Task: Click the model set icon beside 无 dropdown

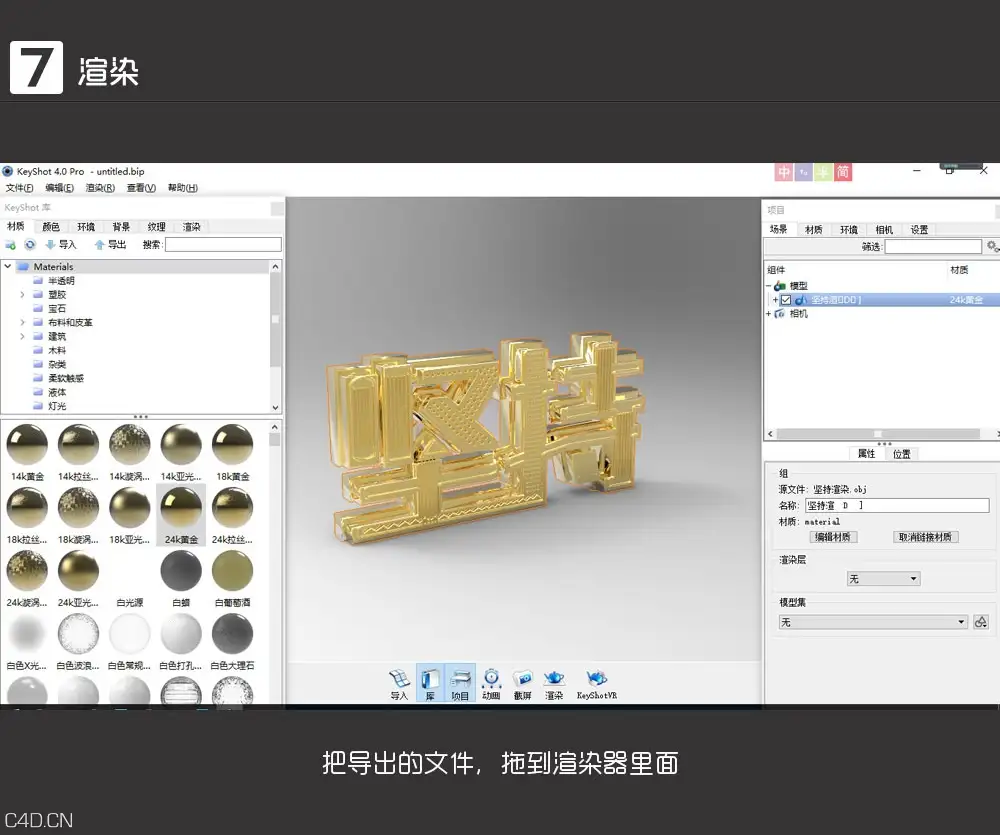Action: pyautogui.click(x=981, y=622)
